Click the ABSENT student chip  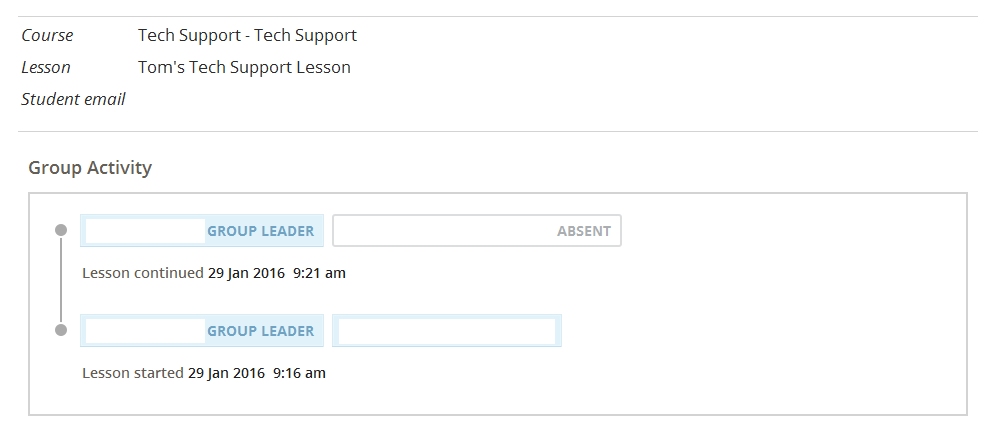coord(476,231)
